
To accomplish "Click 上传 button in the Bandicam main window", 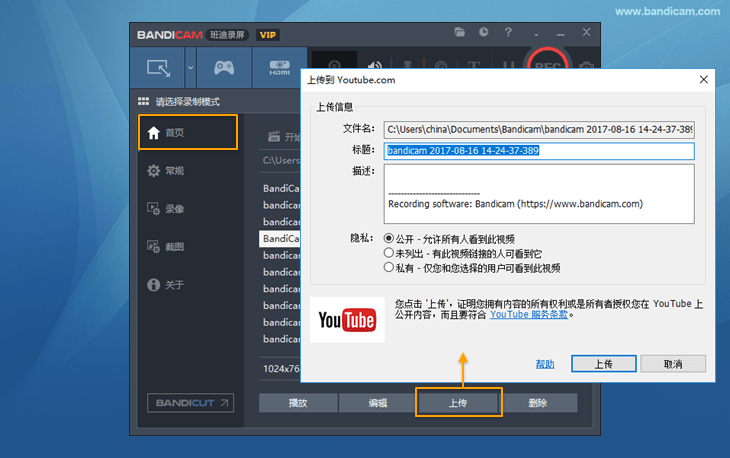I will point(458,403).
